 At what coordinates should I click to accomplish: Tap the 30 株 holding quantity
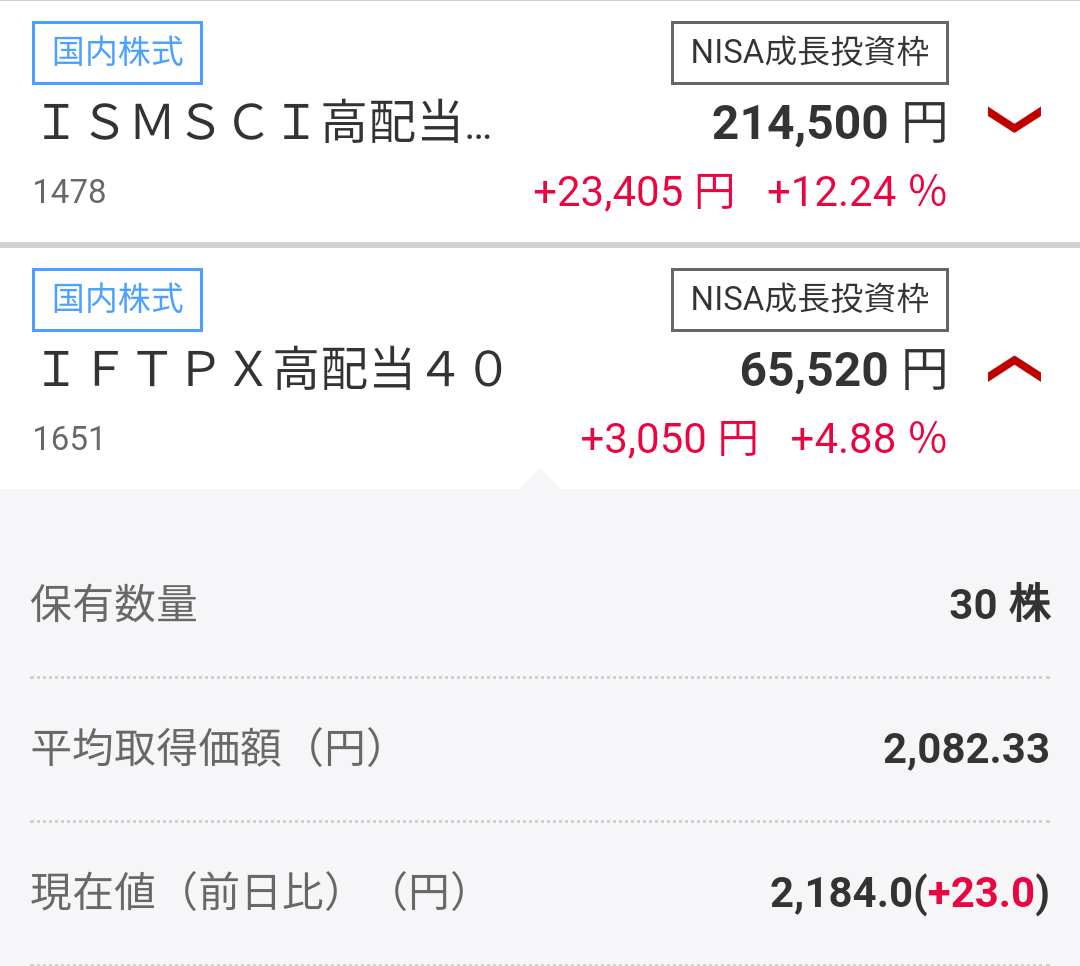tap(999, 605)
